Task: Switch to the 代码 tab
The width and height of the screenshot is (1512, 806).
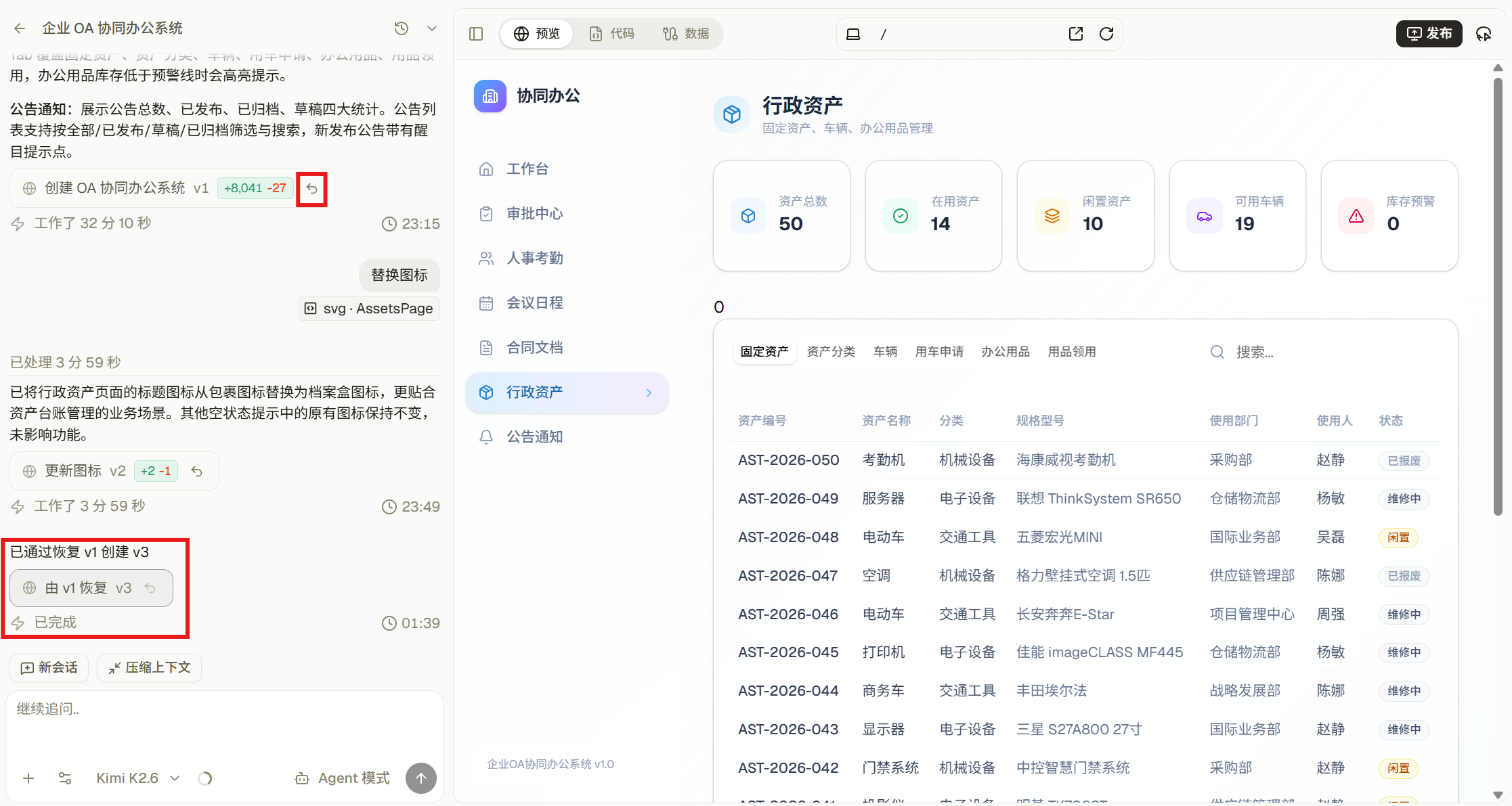Action: point(612,34)
